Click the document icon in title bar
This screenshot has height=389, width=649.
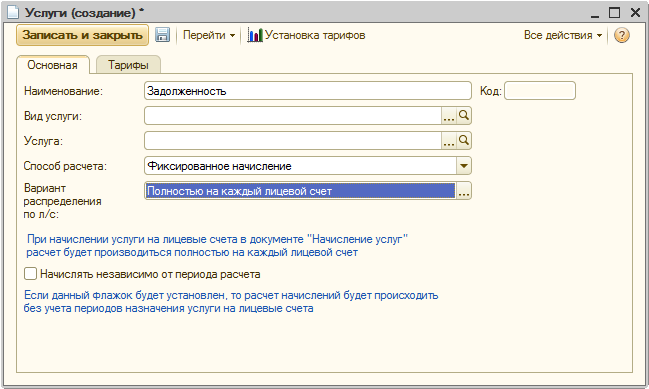pyautogui.click(x=13, y=12)
